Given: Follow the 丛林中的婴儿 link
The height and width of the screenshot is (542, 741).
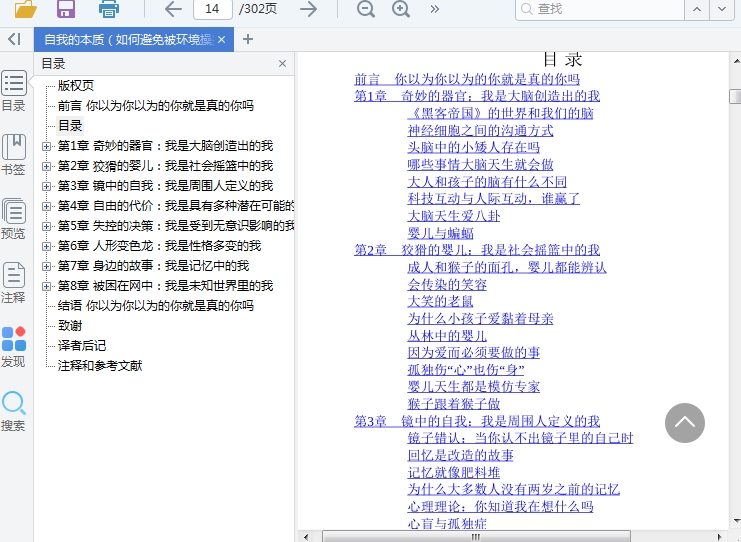Looking at the screenshot, I should click(x=447, y=336).
